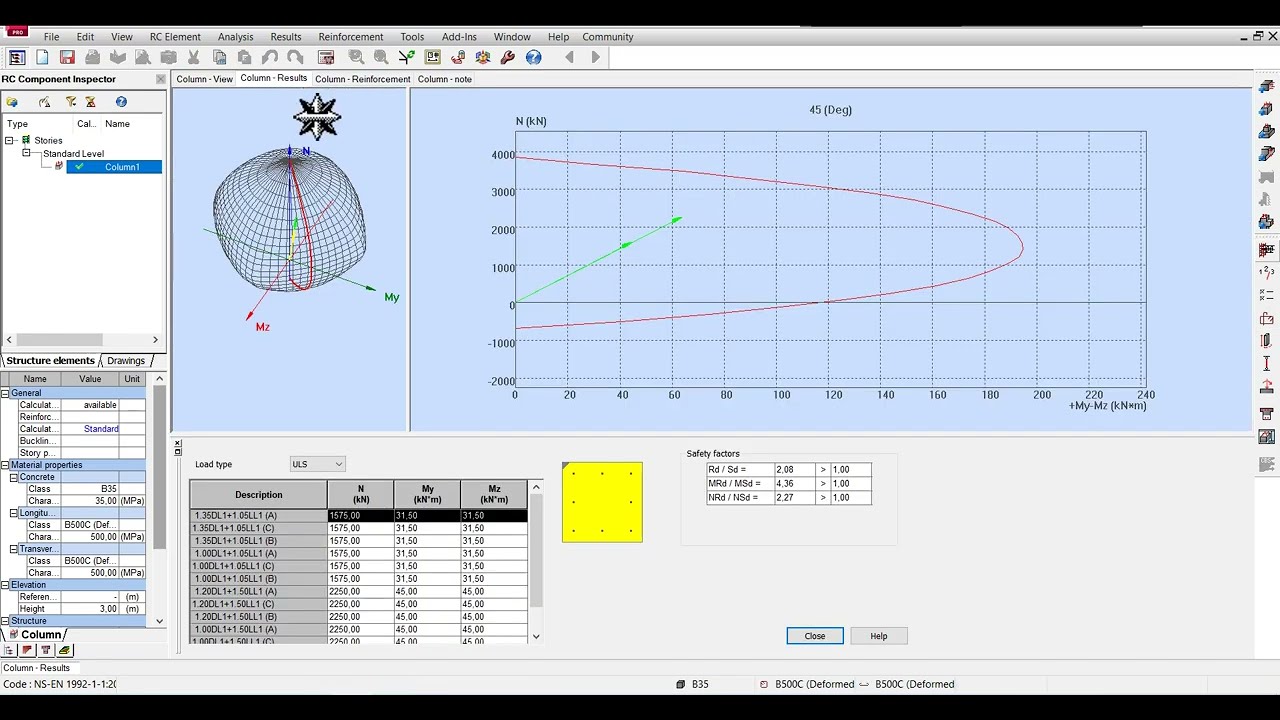Click the Cut scissors toolbar icon
The height and width of the screenshot is (720, 1280).
pos(194,58)
